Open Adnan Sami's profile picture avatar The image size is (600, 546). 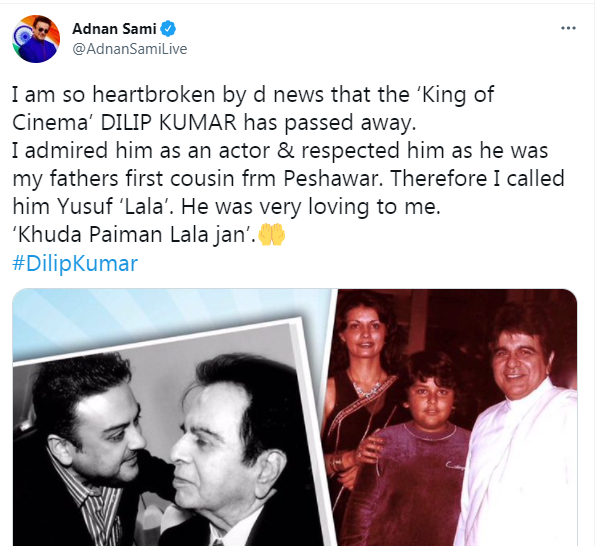(36, 38)
